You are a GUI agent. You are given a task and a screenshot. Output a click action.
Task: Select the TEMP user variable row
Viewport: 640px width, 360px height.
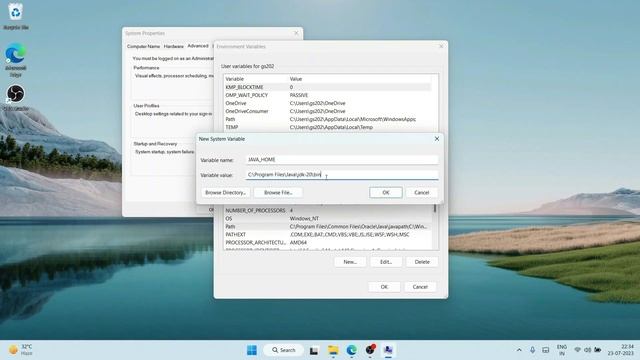327,127
